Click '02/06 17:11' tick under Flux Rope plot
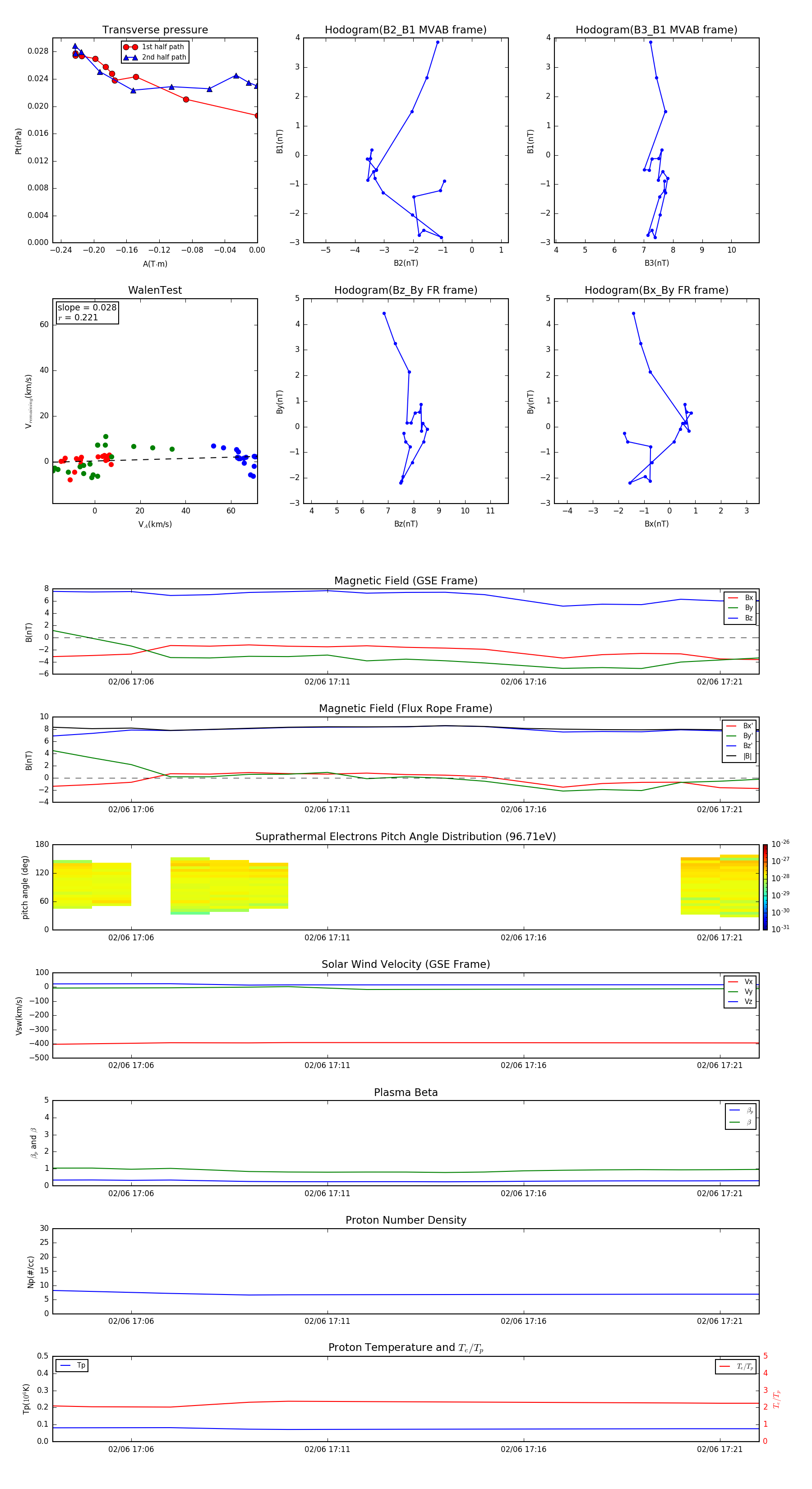This screenshot has height=1489, width=812. pos(327,810)
